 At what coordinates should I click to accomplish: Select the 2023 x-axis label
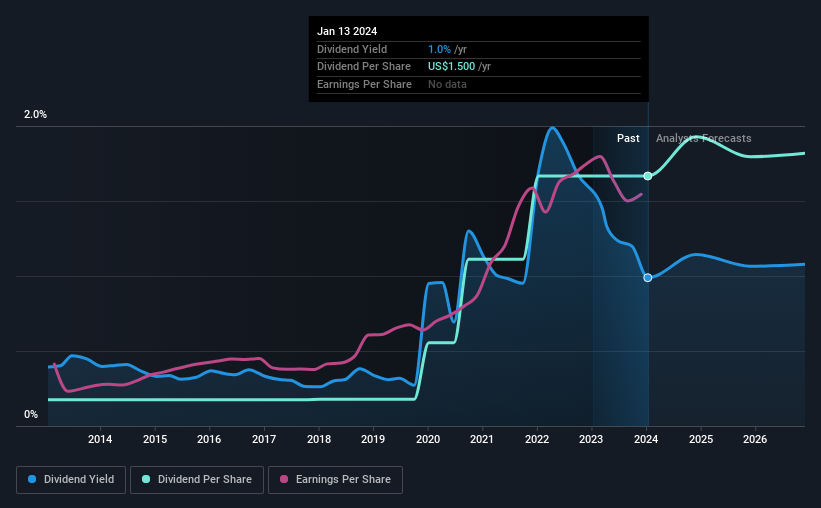coord(591,439)
